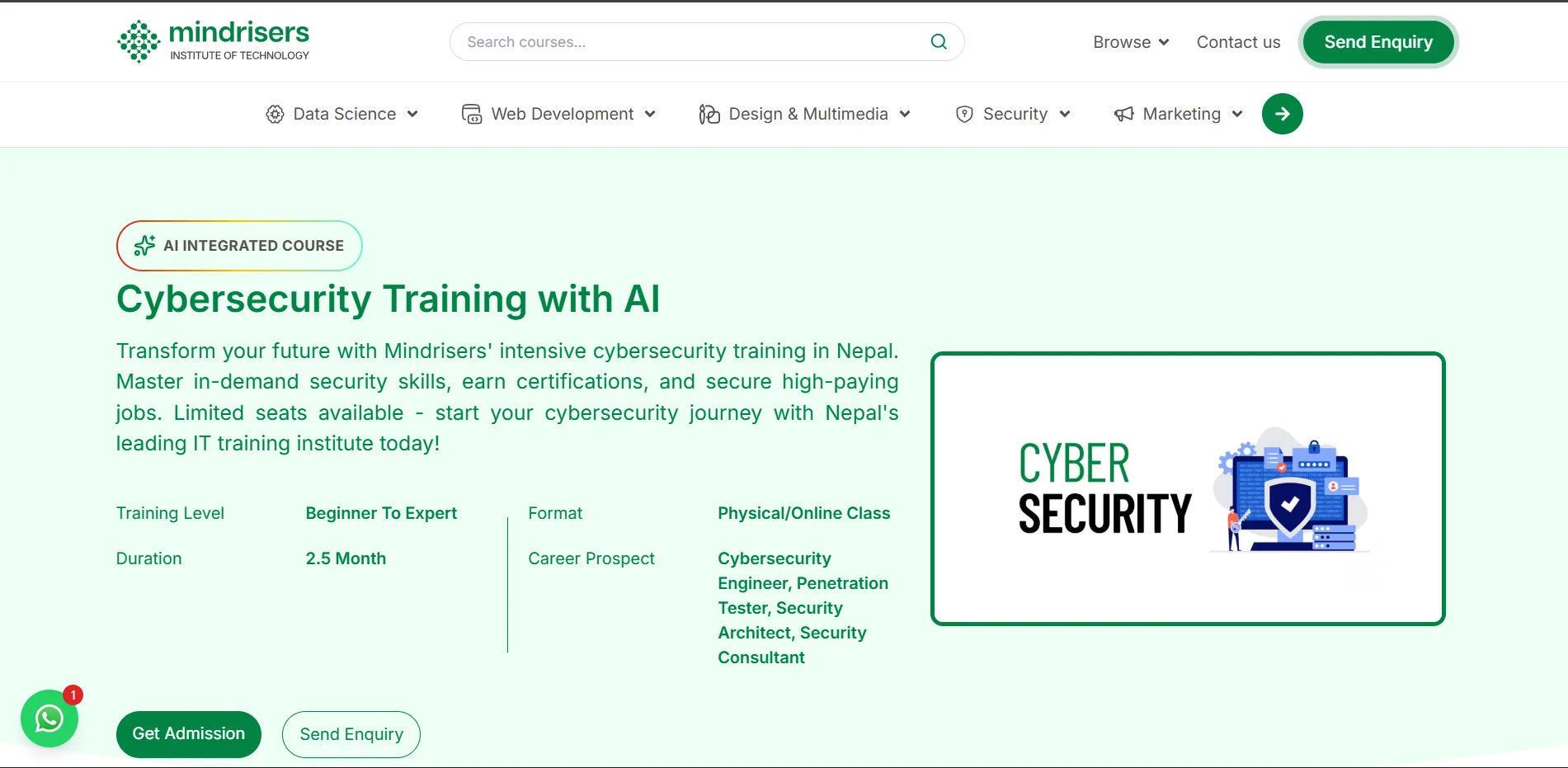
Task: Click the Get Admission button
Action: pos(189,734)
